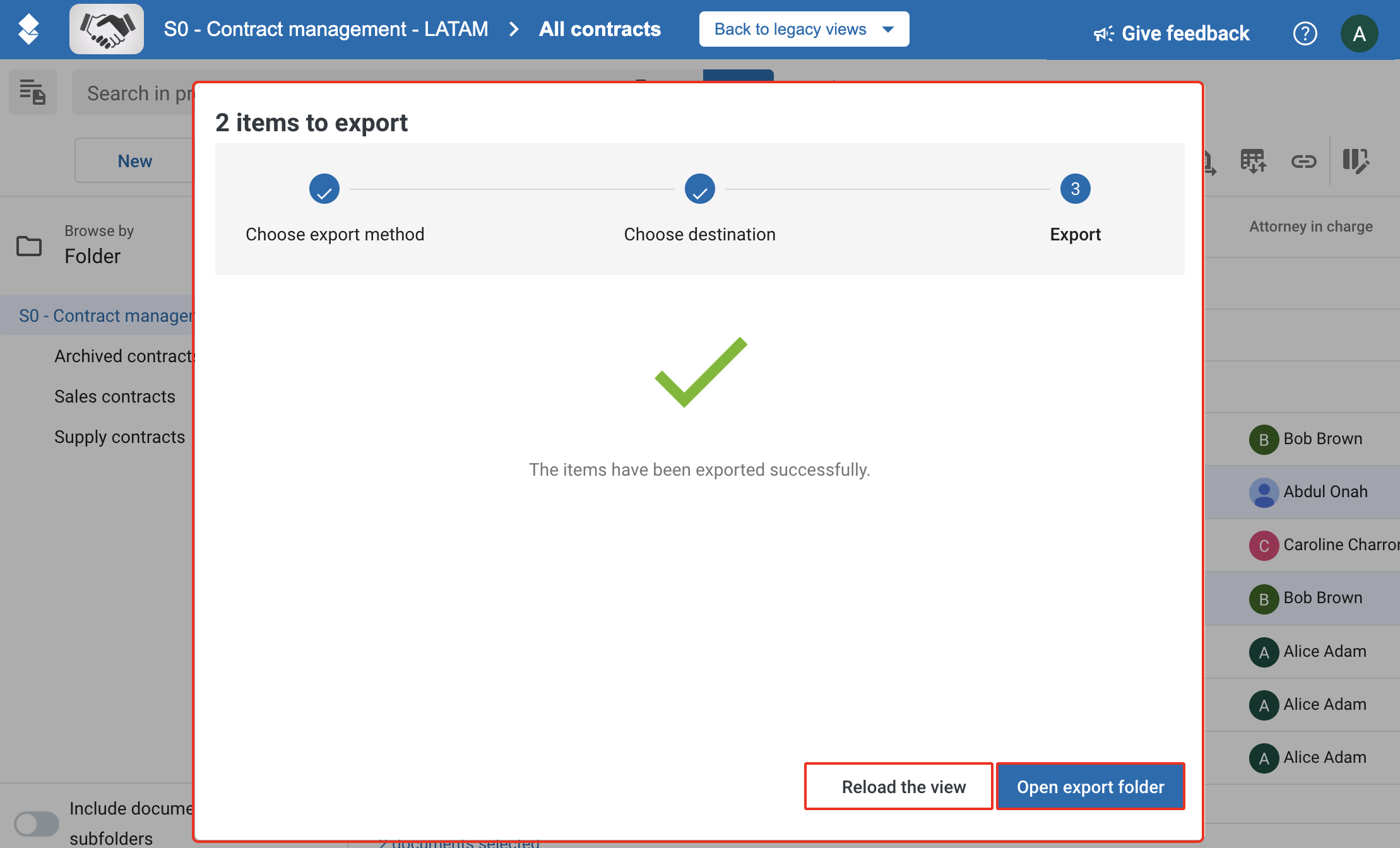This screenshot has height=848, width=1400.
Task: Open the user account avatar A
Action: pos(1359,33)
